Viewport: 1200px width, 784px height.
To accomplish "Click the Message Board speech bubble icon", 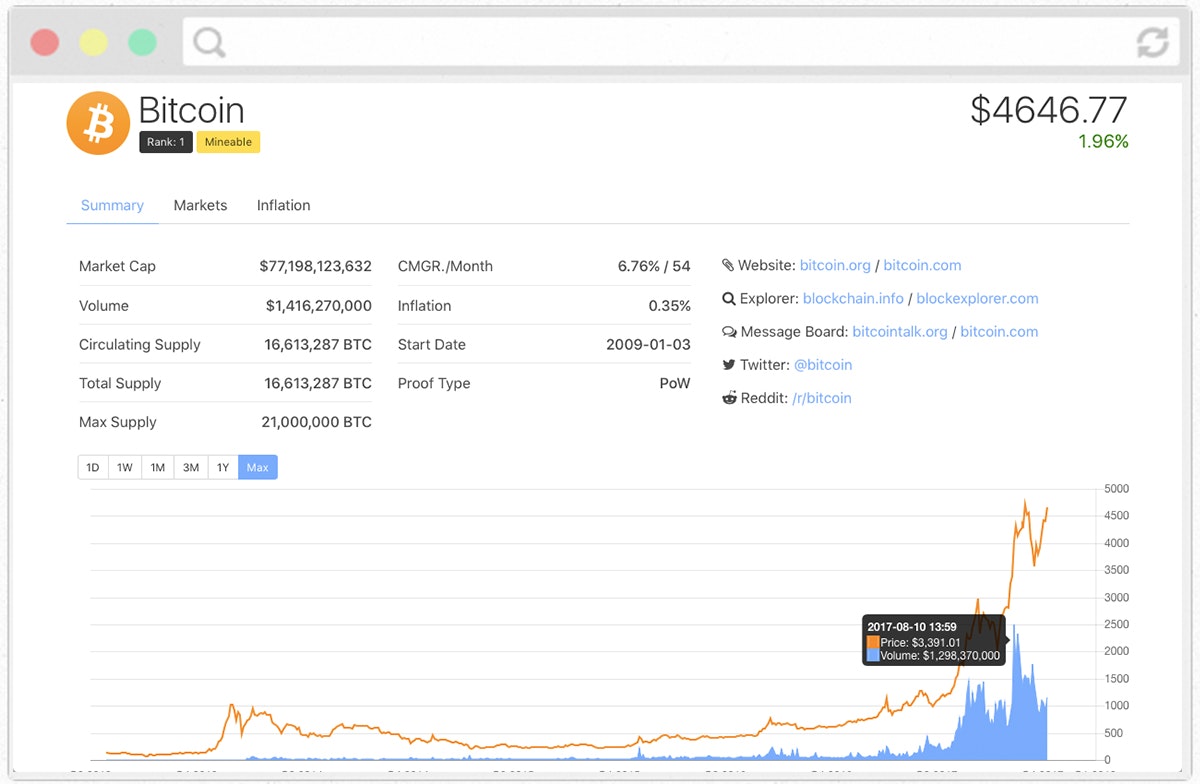I will 730,331.
